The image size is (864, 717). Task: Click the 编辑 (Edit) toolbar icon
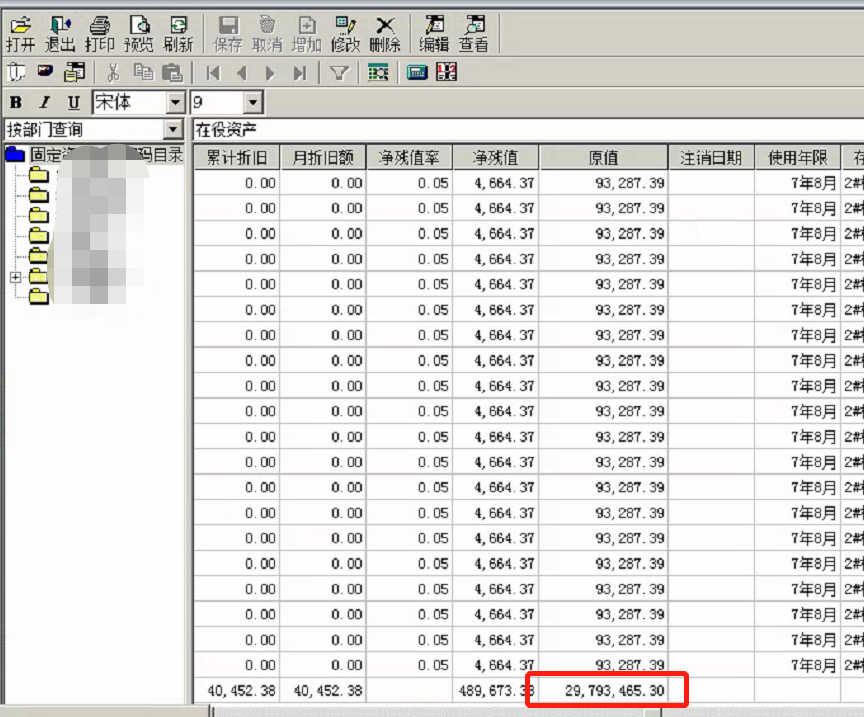tap(434, 34)
